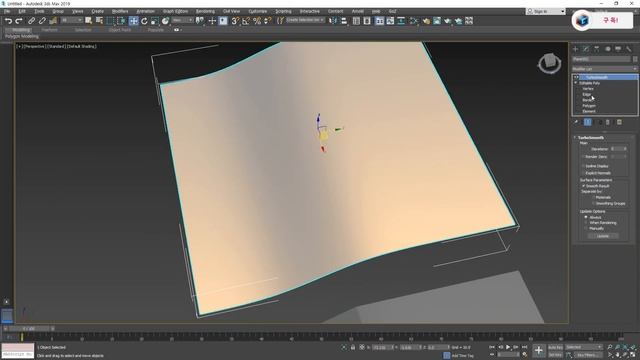640x360 pixels.
Task: Toggle TurboSmooth modifier visibility eye
Action: click(576, 77)
